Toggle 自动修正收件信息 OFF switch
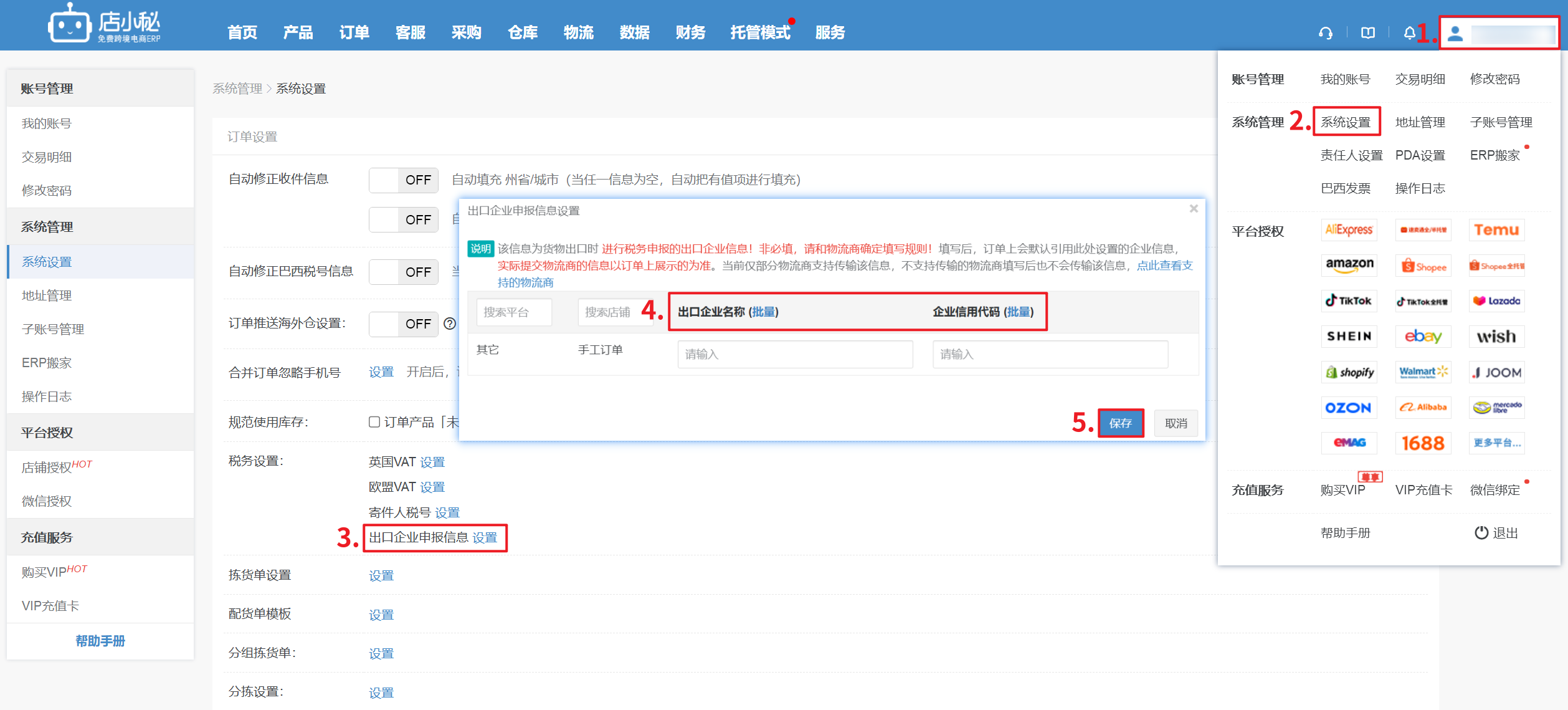The height and width of the screenshot is (710, 1568). click(x=404, y=180)
